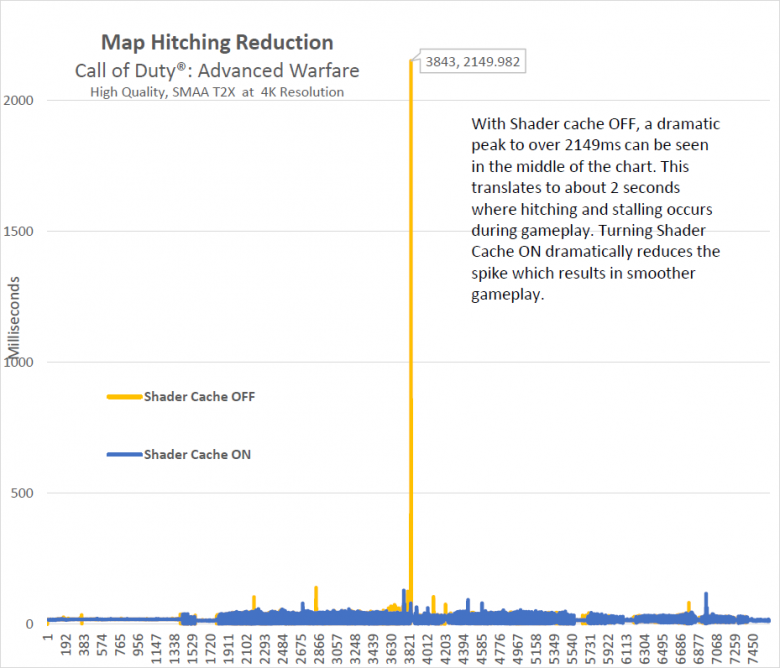
Task: Click the 2000 value on the y-axis
Action: click(24, 101)
